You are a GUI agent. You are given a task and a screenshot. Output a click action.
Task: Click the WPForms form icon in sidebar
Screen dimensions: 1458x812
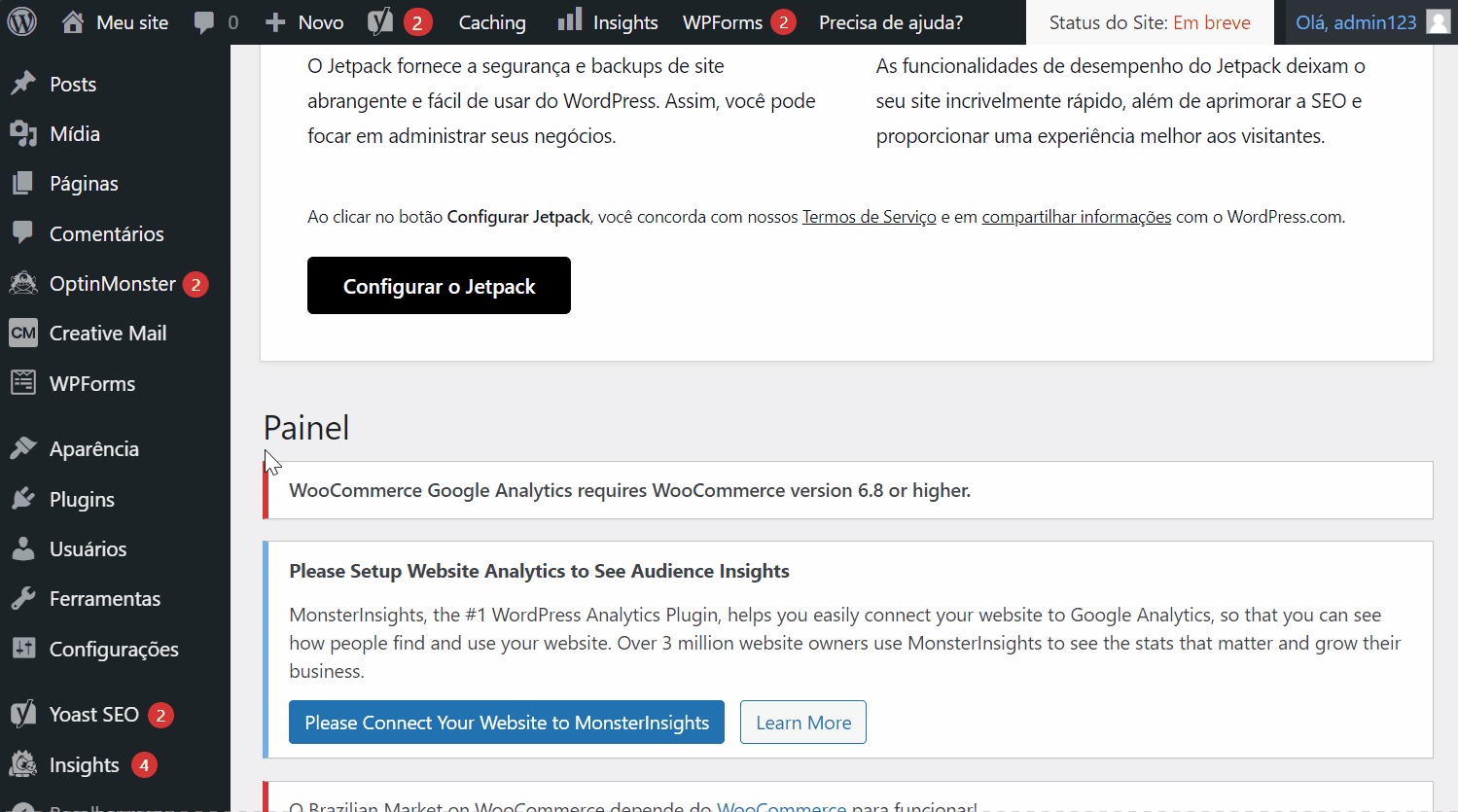pyautogui.click(x=23, y=383)
